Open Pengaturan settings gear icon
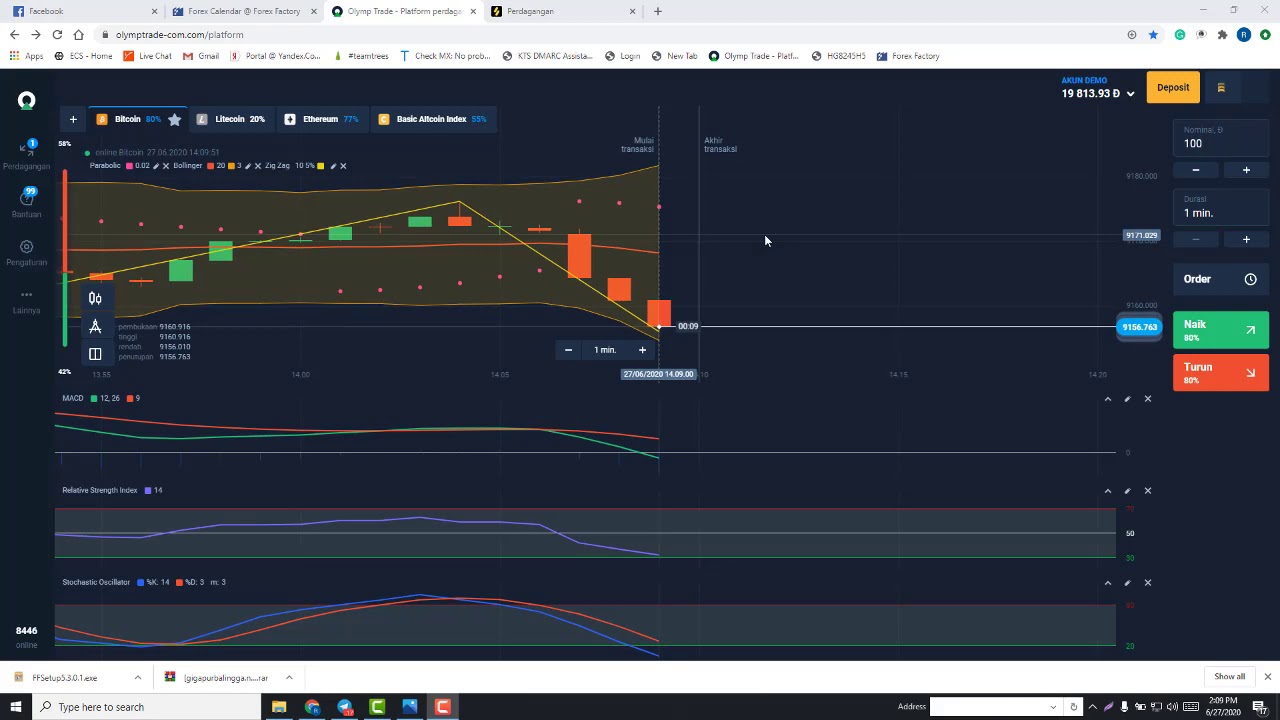The image size is (1280, 720). [27, 252]
